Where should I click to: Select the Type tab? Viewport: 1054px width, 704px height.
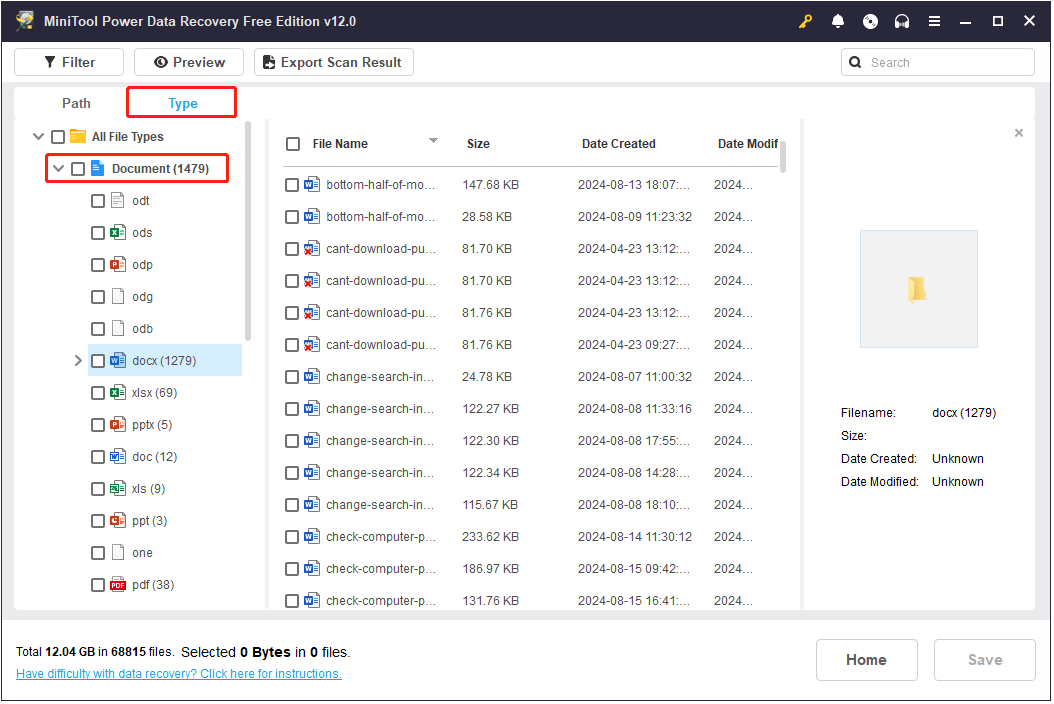tap(182, 103)
